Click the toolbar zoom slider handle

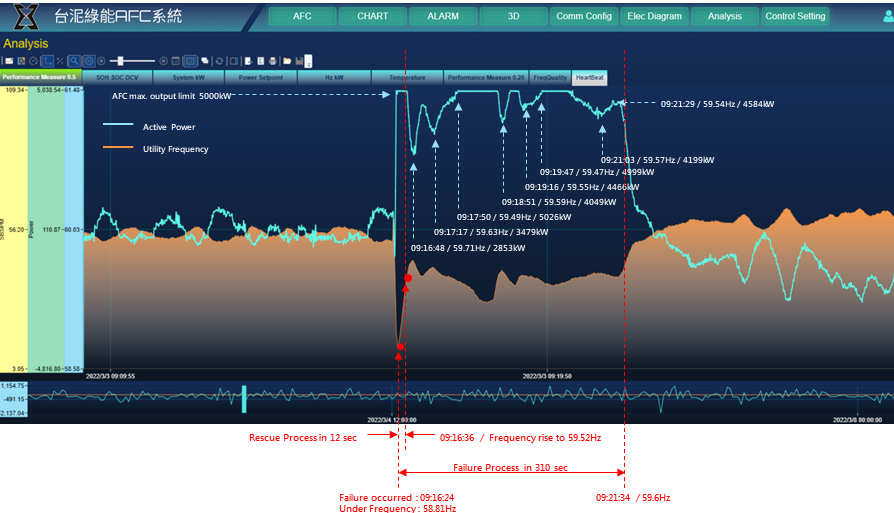point(120,61)
